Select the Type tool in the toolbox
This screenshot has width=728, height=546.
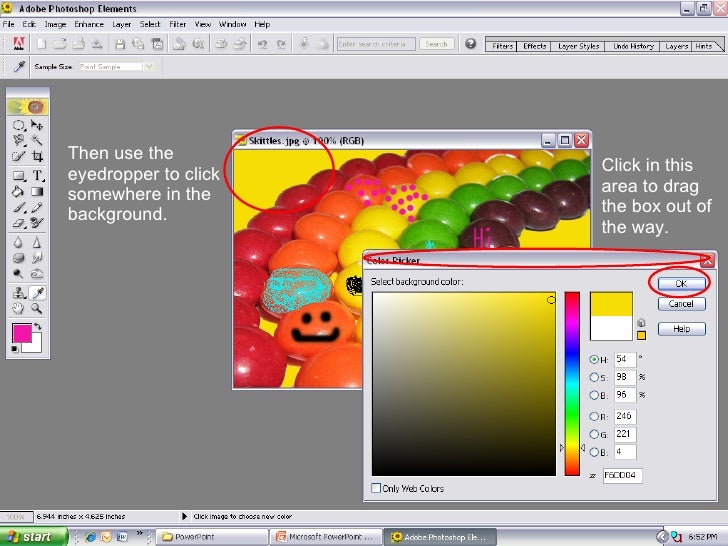37,174
